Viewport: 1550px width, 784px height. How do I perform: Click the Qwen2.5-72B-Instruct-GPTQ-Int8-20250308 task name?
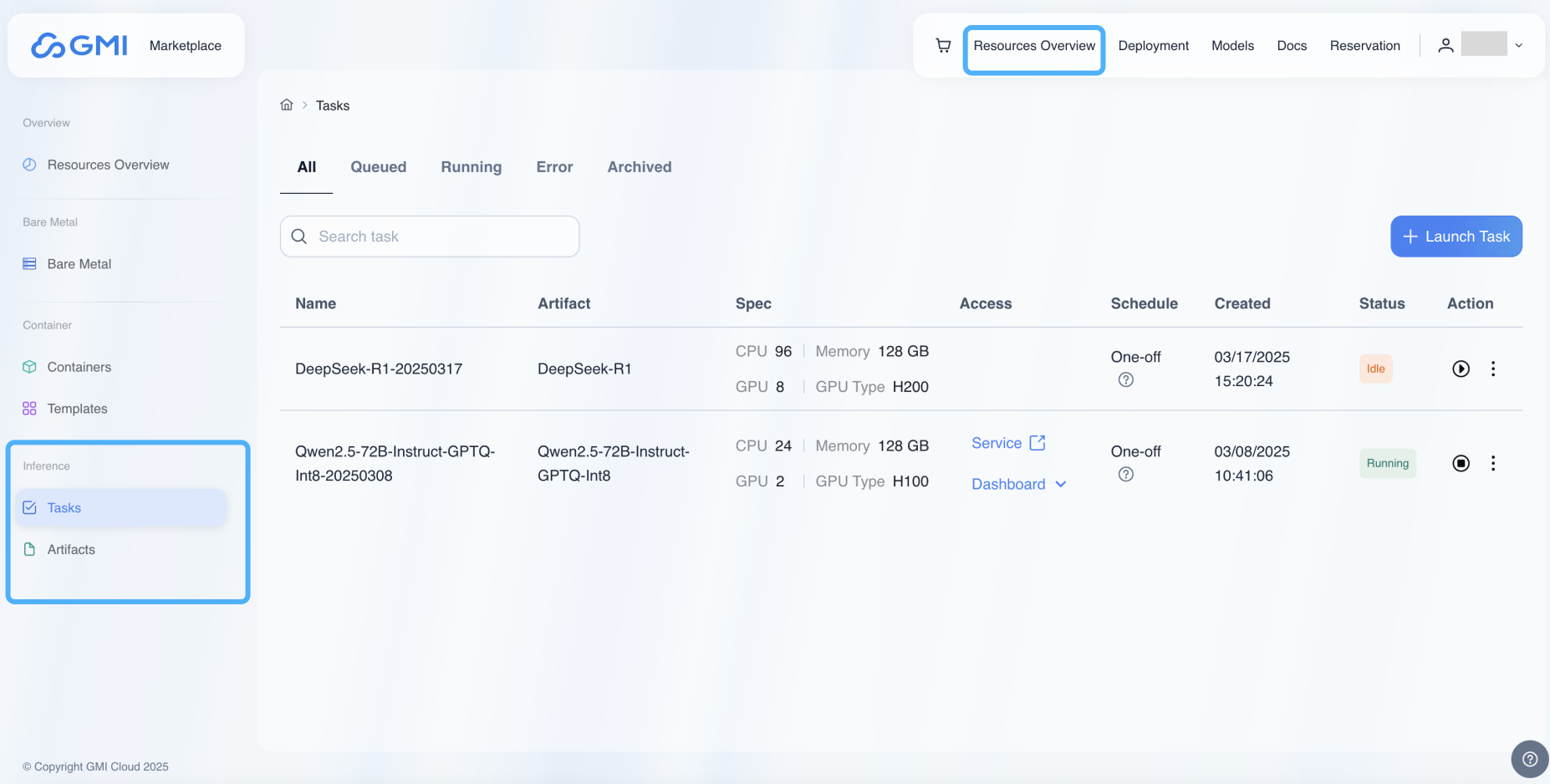point(395,463)
